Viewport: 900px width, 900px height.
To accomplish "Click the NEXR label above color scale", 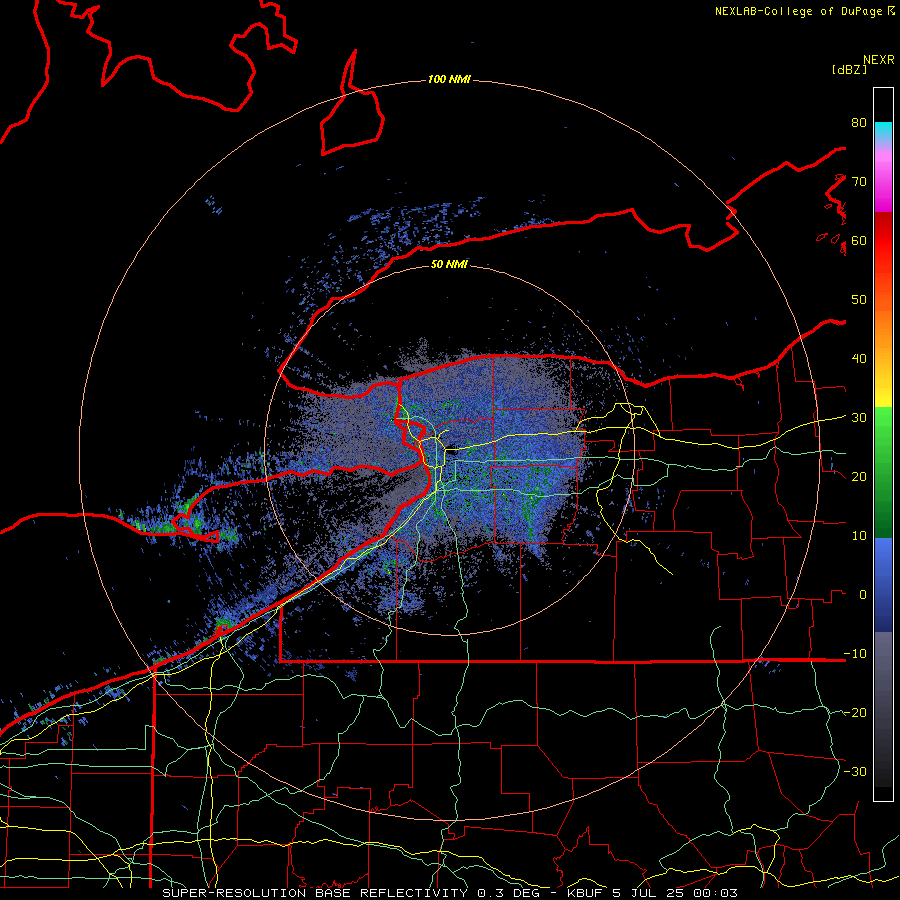I will click(879, 60).
